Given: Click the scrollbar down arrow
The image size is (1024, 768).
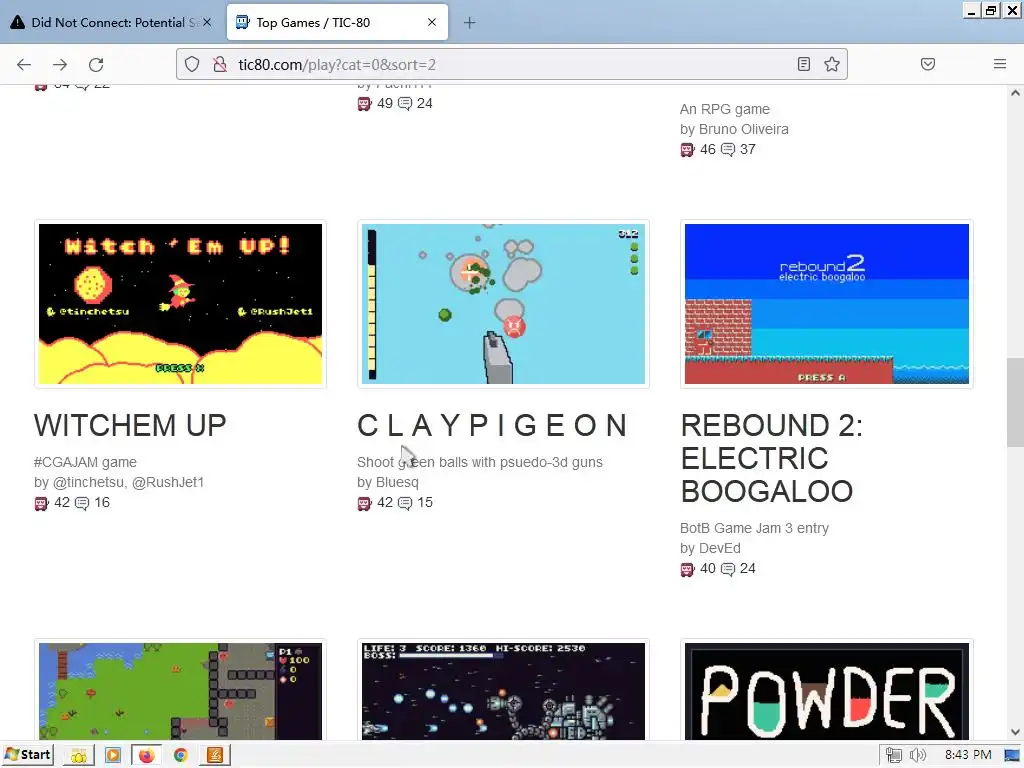Looking at the screenshot, I should coord(1015,732).
